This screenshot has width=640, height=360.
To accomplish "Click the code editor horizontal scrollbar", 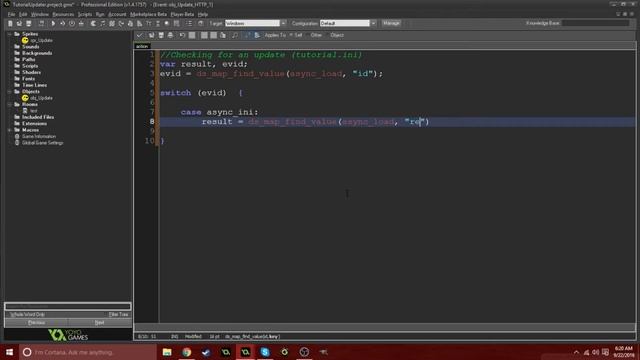I will (385, 327).
